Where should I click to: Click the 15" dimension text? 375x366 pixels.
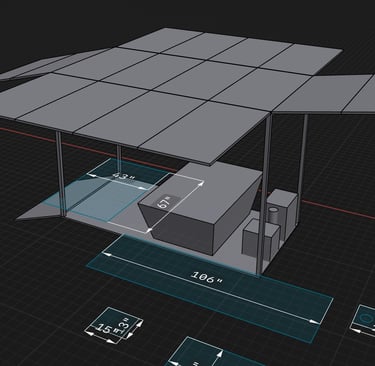[x=104, y=329]
